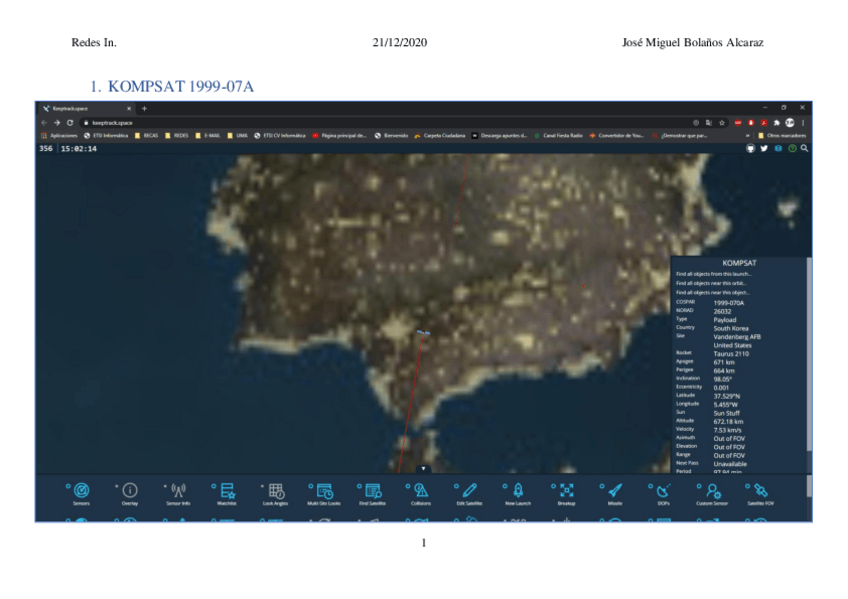This screenshot has width=848, height=599.
Task: Open the Watchlist icon
Action: (x=227, y=489)
